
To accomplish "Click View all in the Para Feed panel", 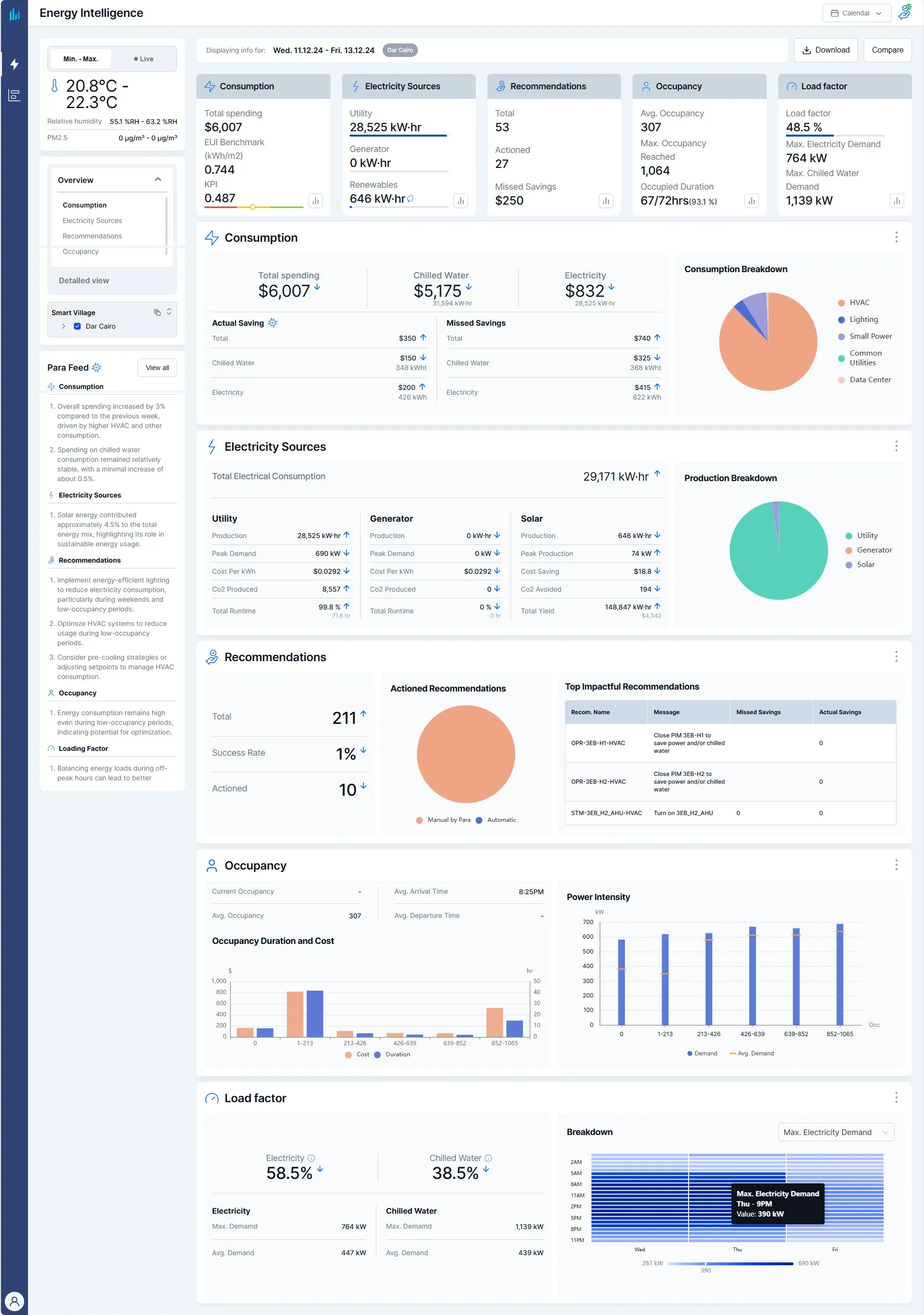I will point(157,367).
